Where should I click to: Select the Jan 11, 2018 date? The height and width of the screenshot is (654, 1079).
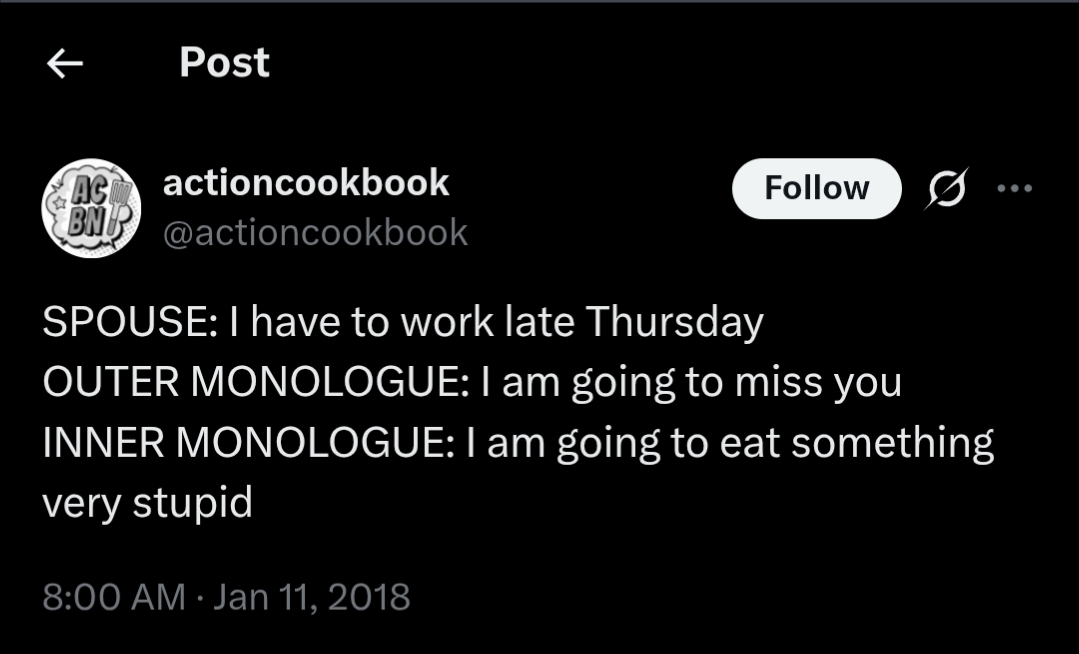tap(313, 597)
